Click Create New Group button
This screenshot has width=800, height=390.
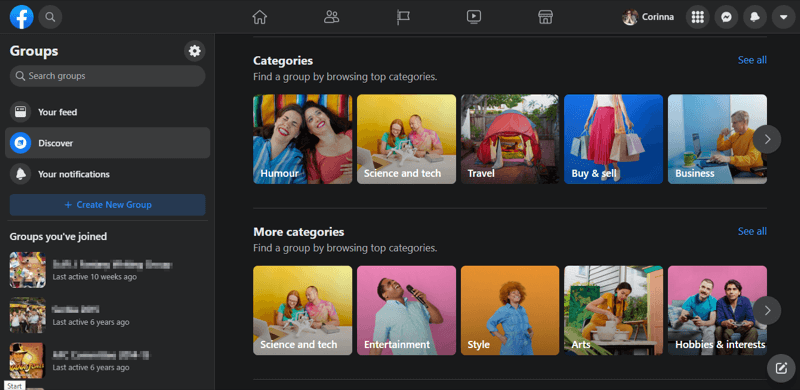click(108, 205)
